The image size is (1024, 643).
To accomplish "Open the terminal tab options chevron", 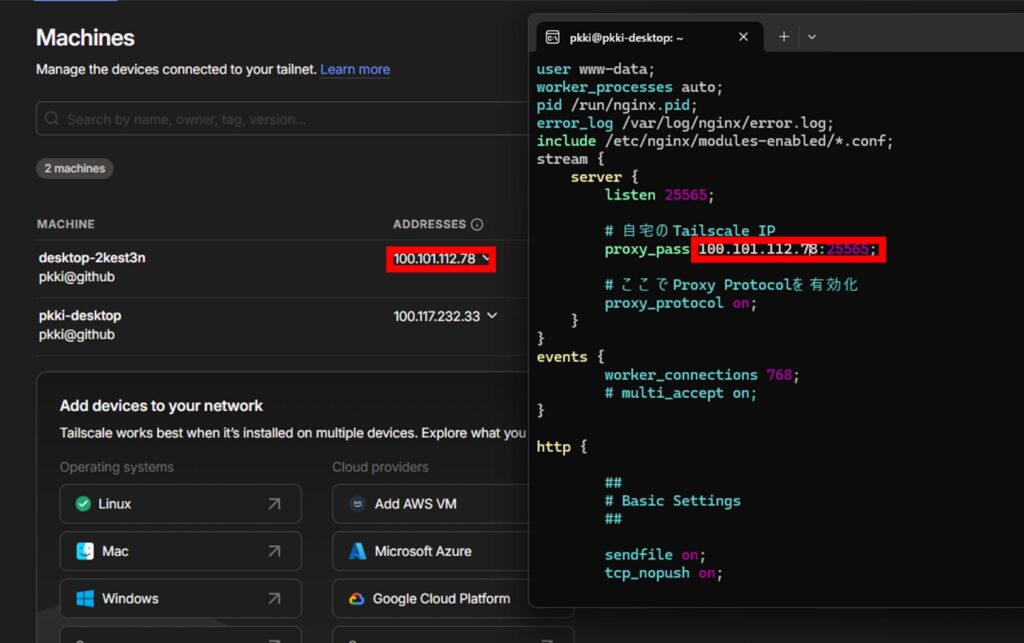I will (813, 36).
